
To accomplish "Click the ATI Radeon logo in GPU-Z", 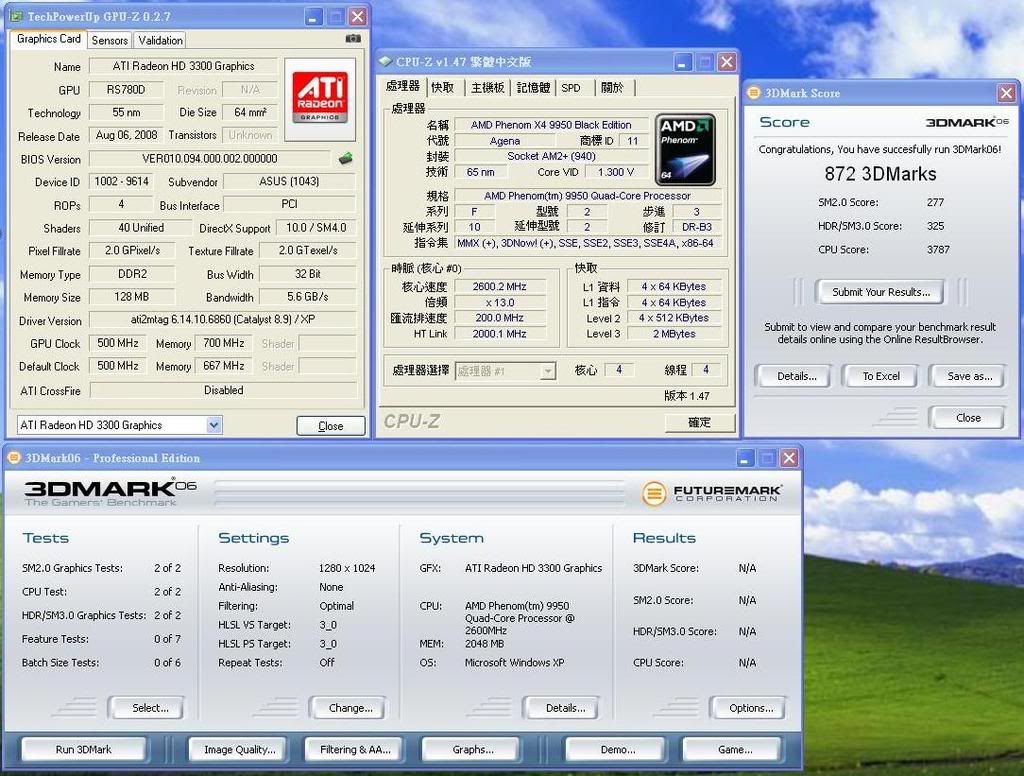I will click(320, 97).
